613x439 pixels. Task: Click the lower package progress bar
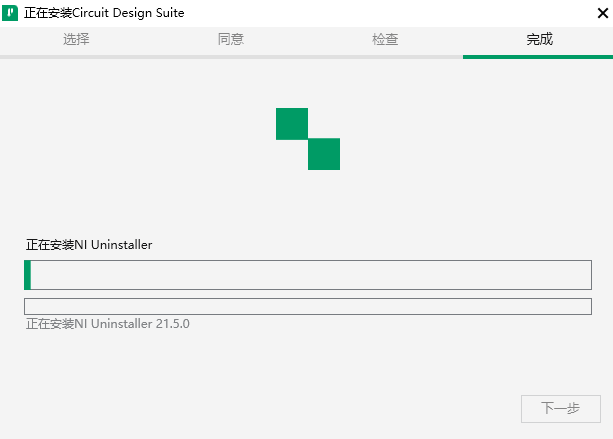tap(308, 306)
